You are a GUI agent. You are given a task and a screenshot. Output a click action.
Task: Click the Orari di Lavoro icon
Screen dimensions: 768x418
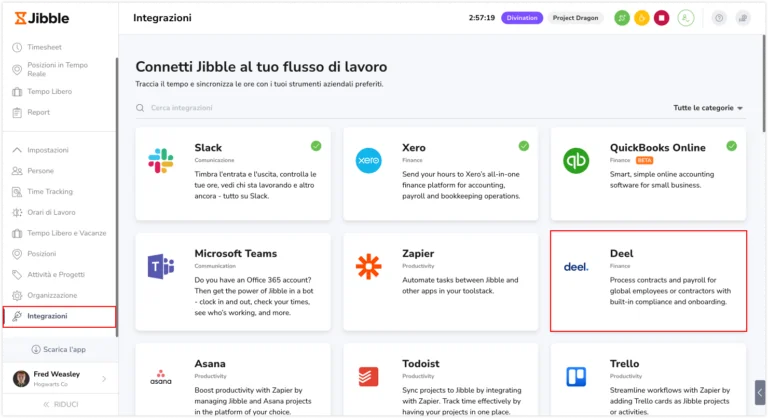[x=17, y=212]
